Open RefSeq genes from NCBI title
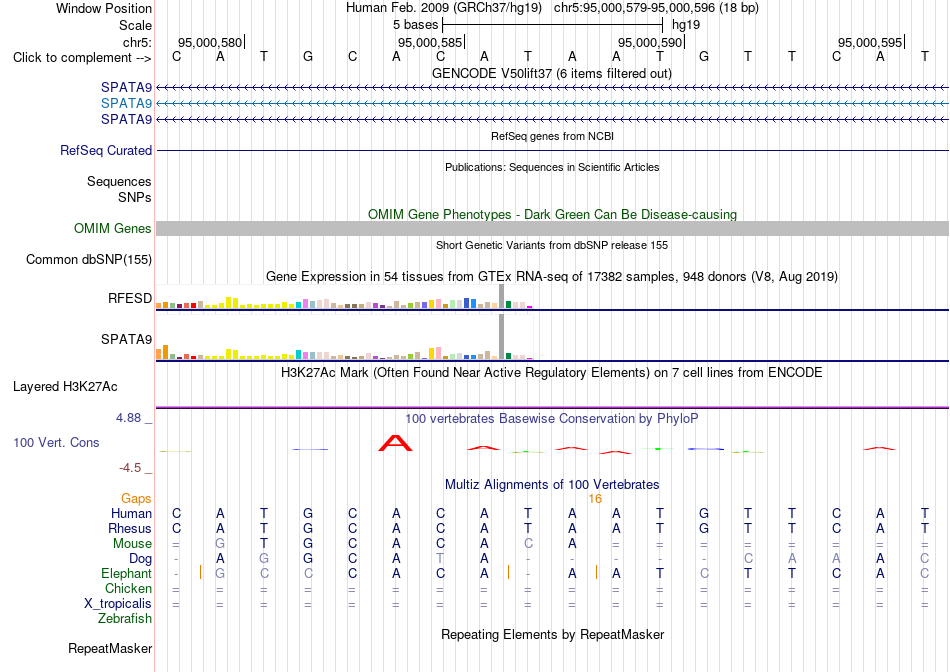 pos(552,136)
